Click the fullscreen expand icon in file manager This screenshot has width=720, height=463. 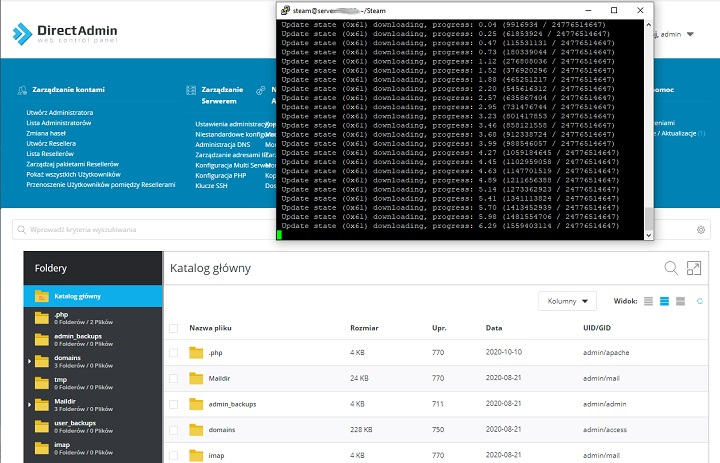[694, 268]
